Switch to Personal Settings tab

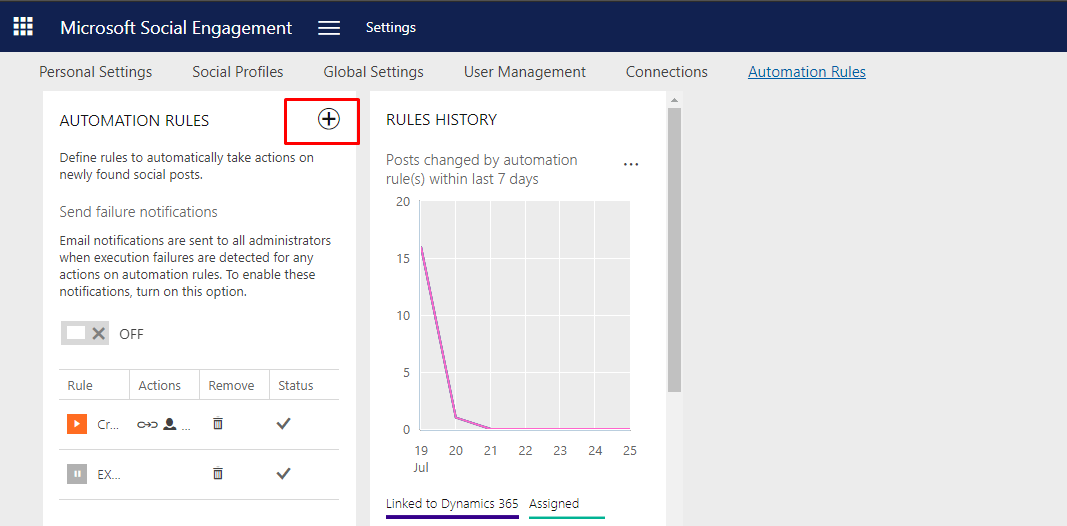tap(96, 72)
